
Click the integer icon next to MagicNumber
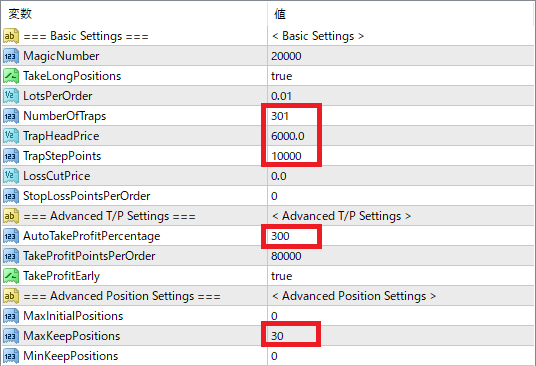tap(11, 56)
